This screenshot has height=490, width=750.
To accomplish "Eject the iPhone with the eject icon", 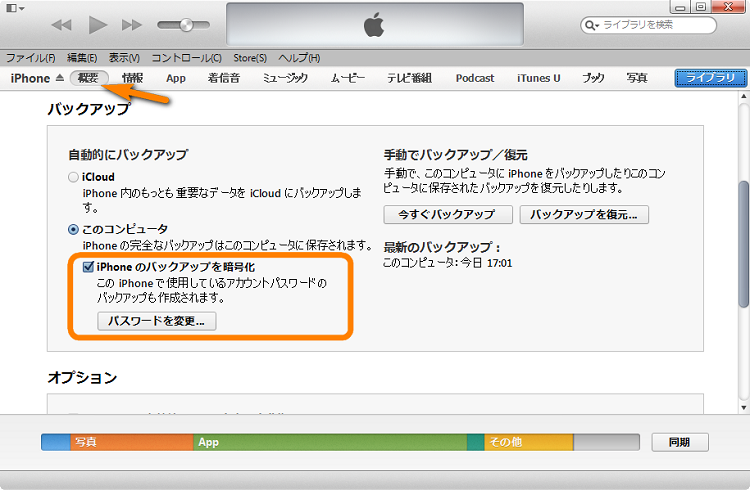I will pos(59,78).
